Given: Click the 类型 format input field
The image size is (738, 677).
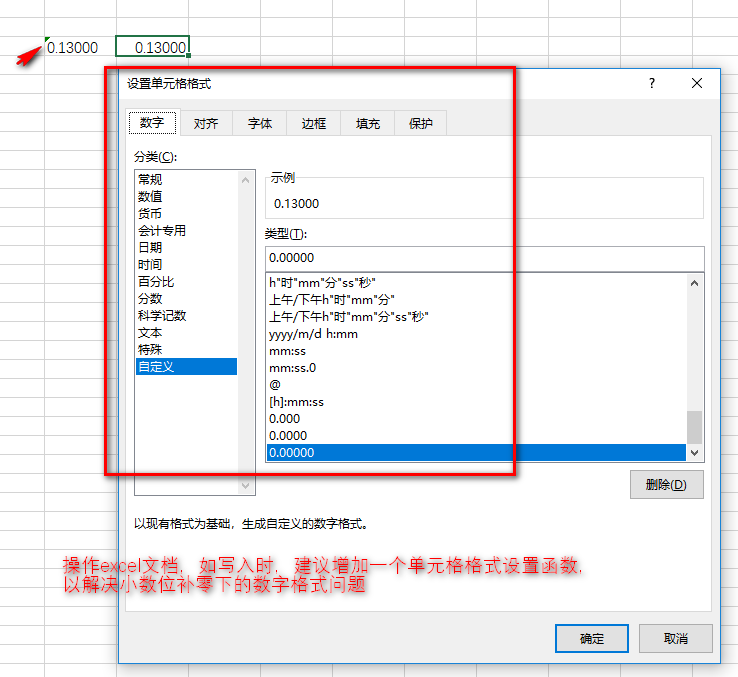Looking at the screenshot, I should (484, 258).
